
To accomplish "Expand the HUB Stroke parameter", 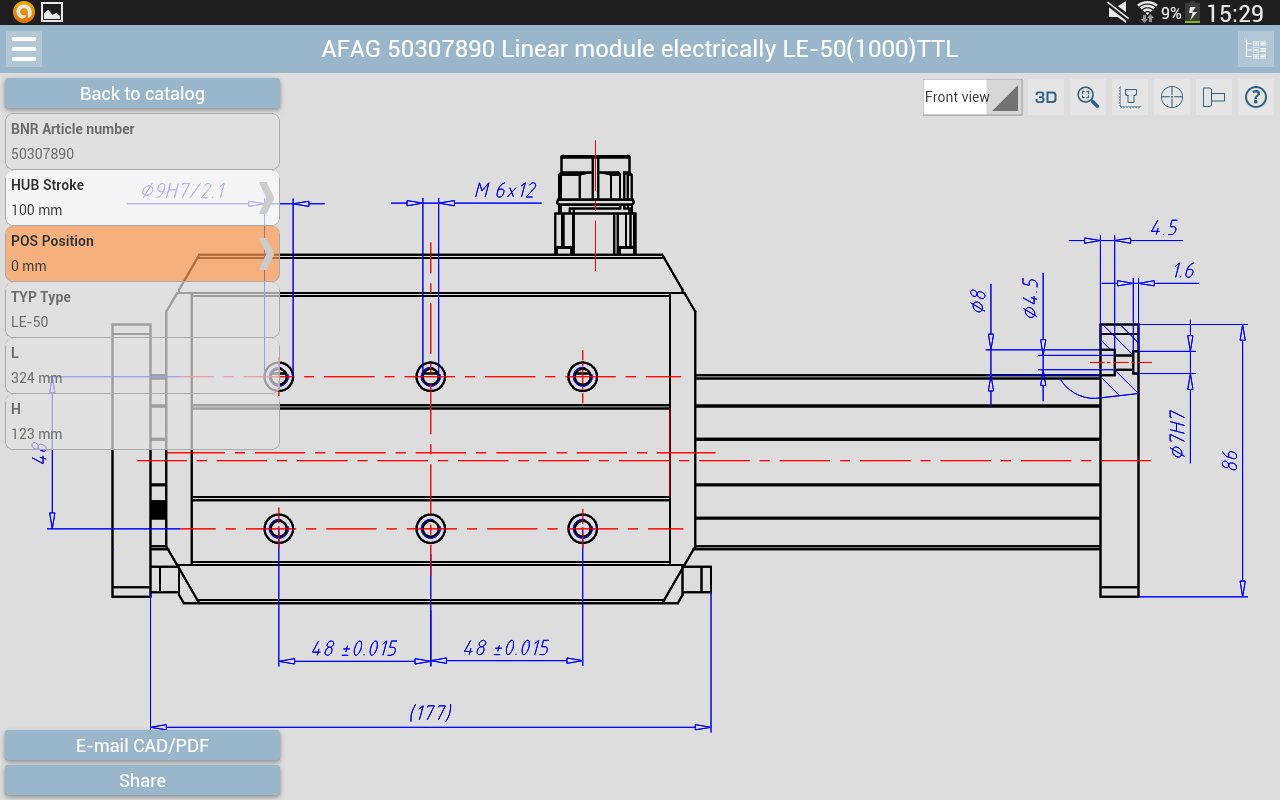I will point(142,197).
